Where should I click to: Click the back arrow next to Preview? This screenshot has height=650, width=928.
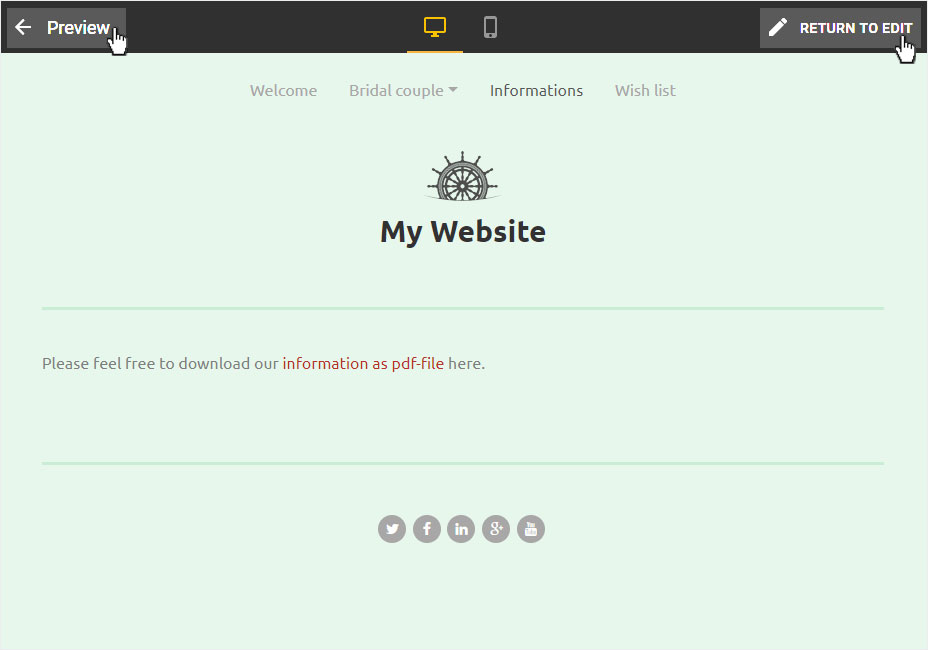23,27
